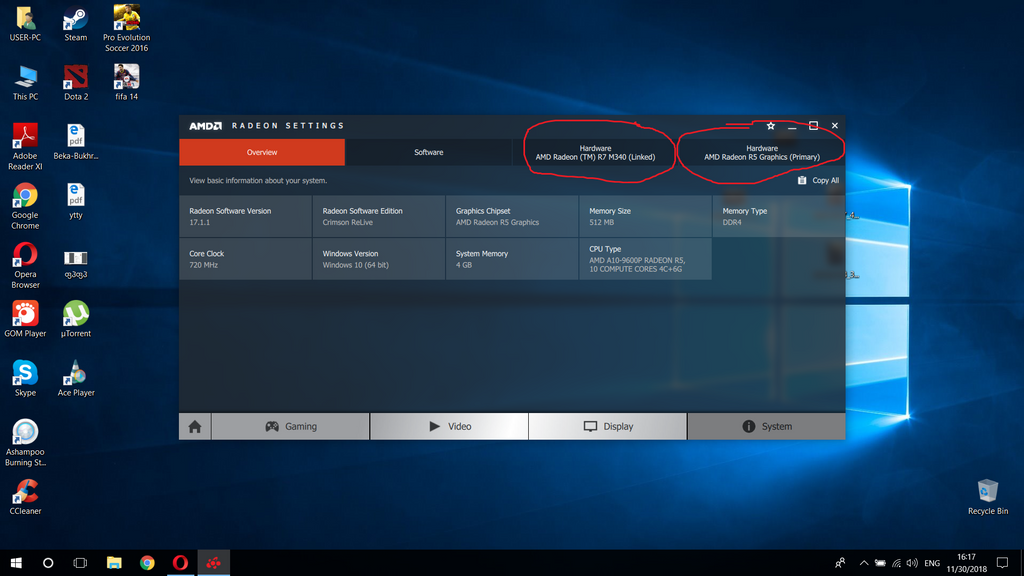Screen dimensions: 1024x576
Task: Select the CPU Type tile
Action: [645, 259]
